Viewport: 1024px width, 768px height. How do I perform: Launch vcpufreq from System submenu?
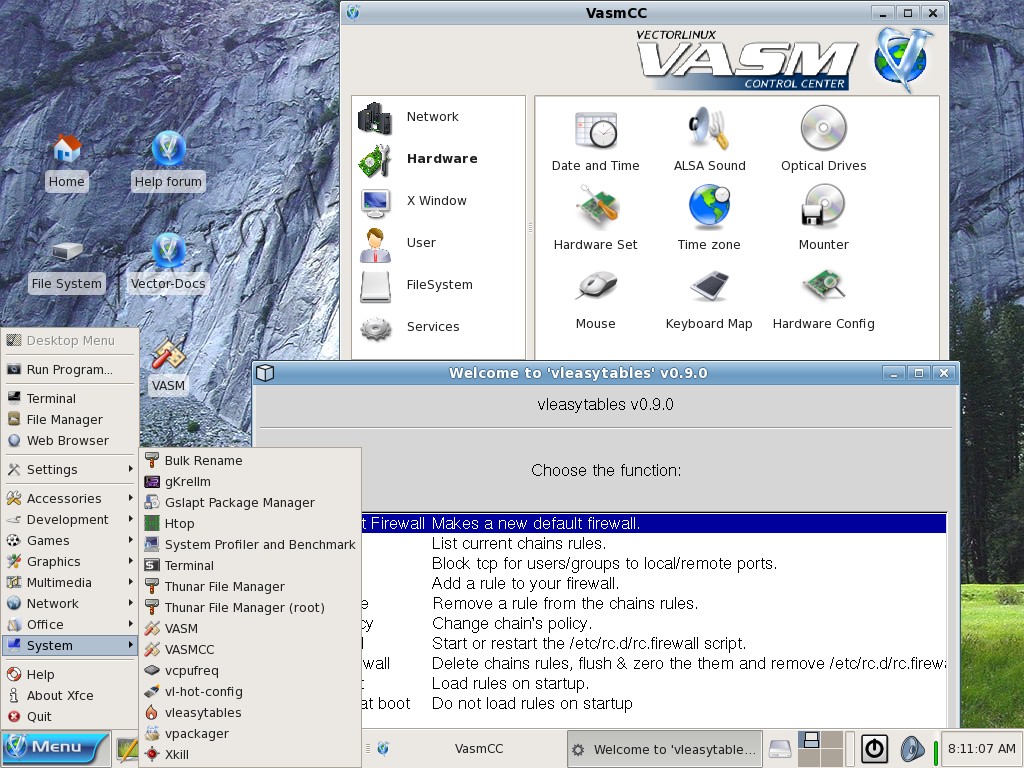point(251,670)
